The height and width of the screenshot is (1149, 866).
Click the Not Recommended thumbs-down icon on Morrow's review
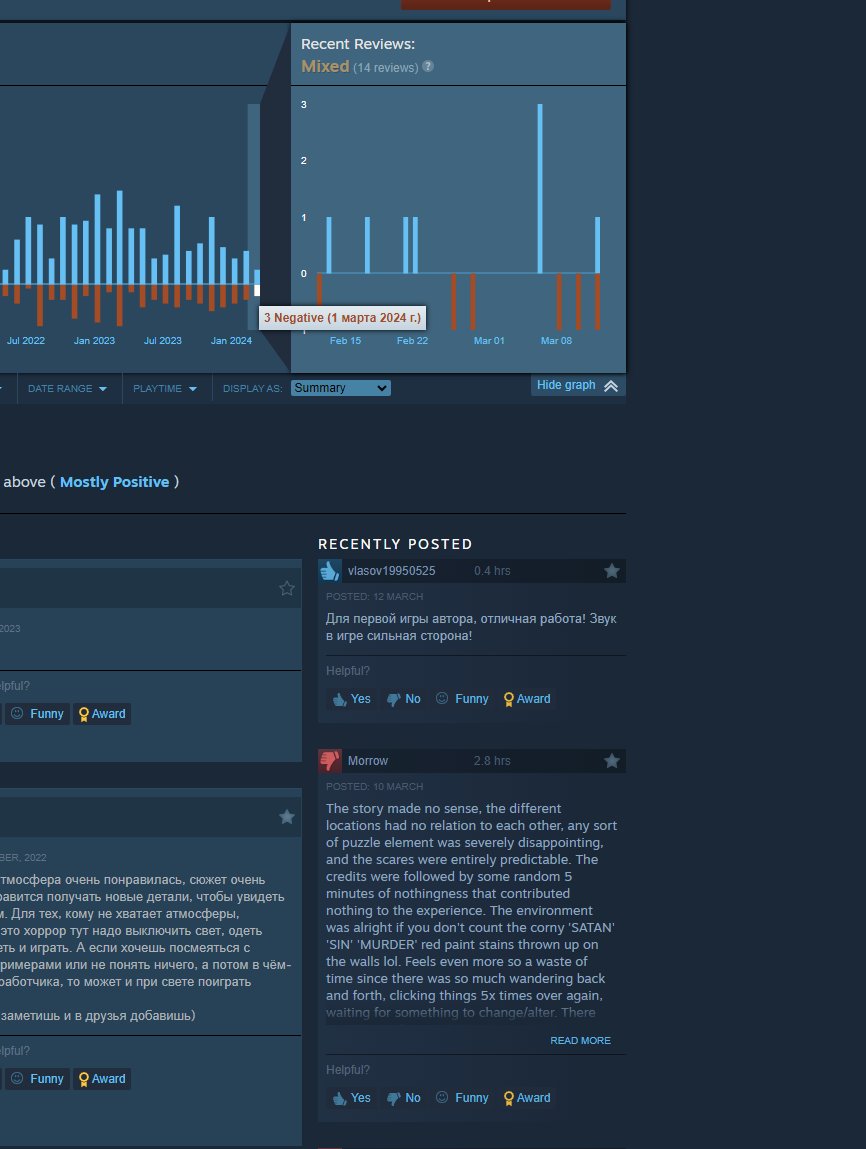330,760
